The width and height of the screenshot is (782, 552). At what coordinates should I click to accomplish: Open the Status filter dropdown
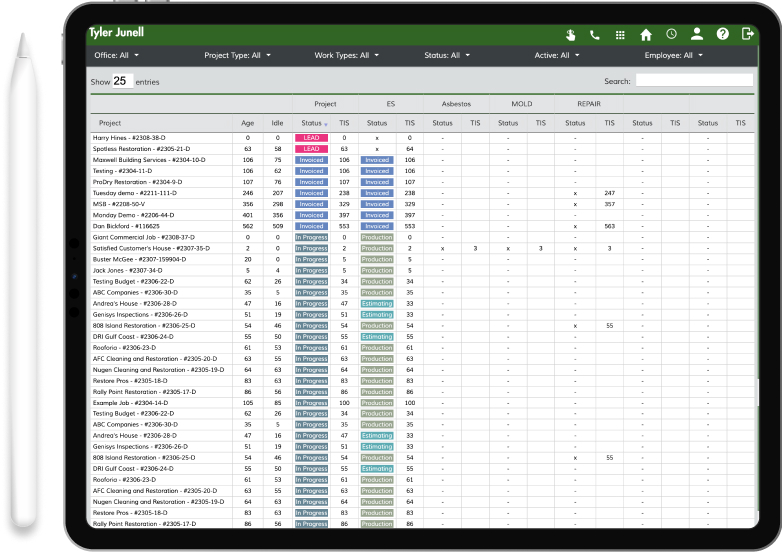(446, 55)
